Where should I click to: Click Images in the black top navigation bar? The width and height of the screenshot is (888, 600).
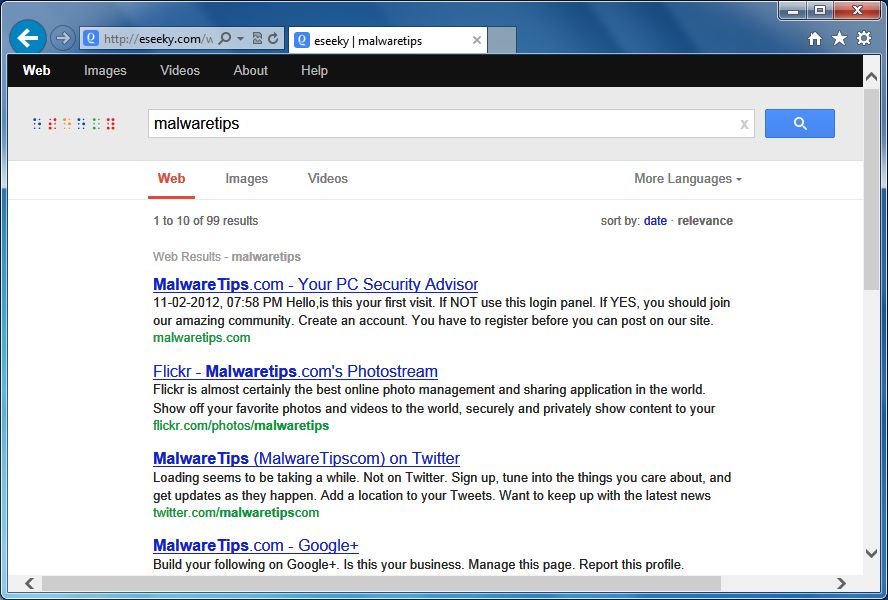pos(105,70)
